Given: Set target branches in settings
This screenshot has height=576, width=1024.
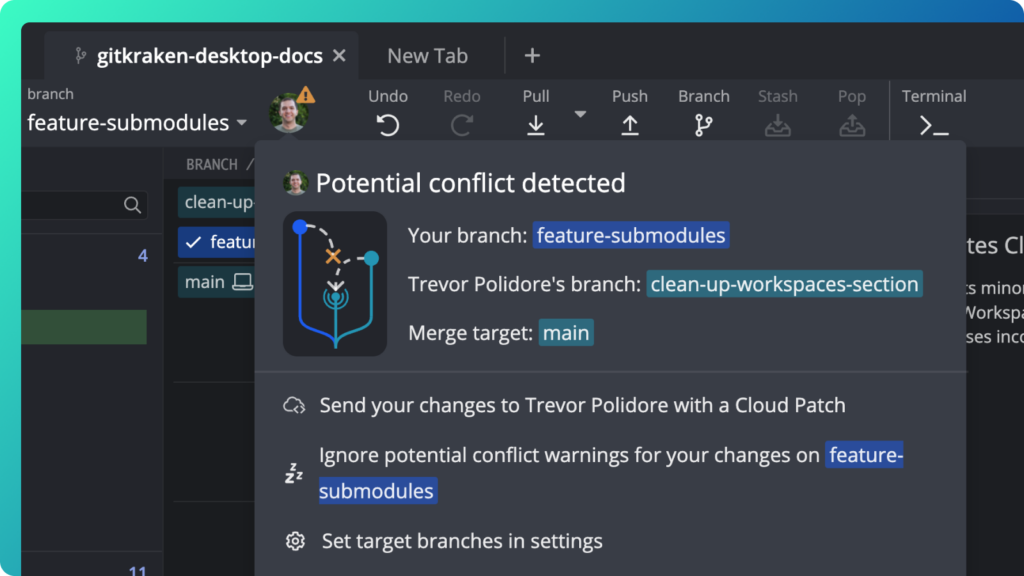Looking at the screenshot, I should pos(462,541).
